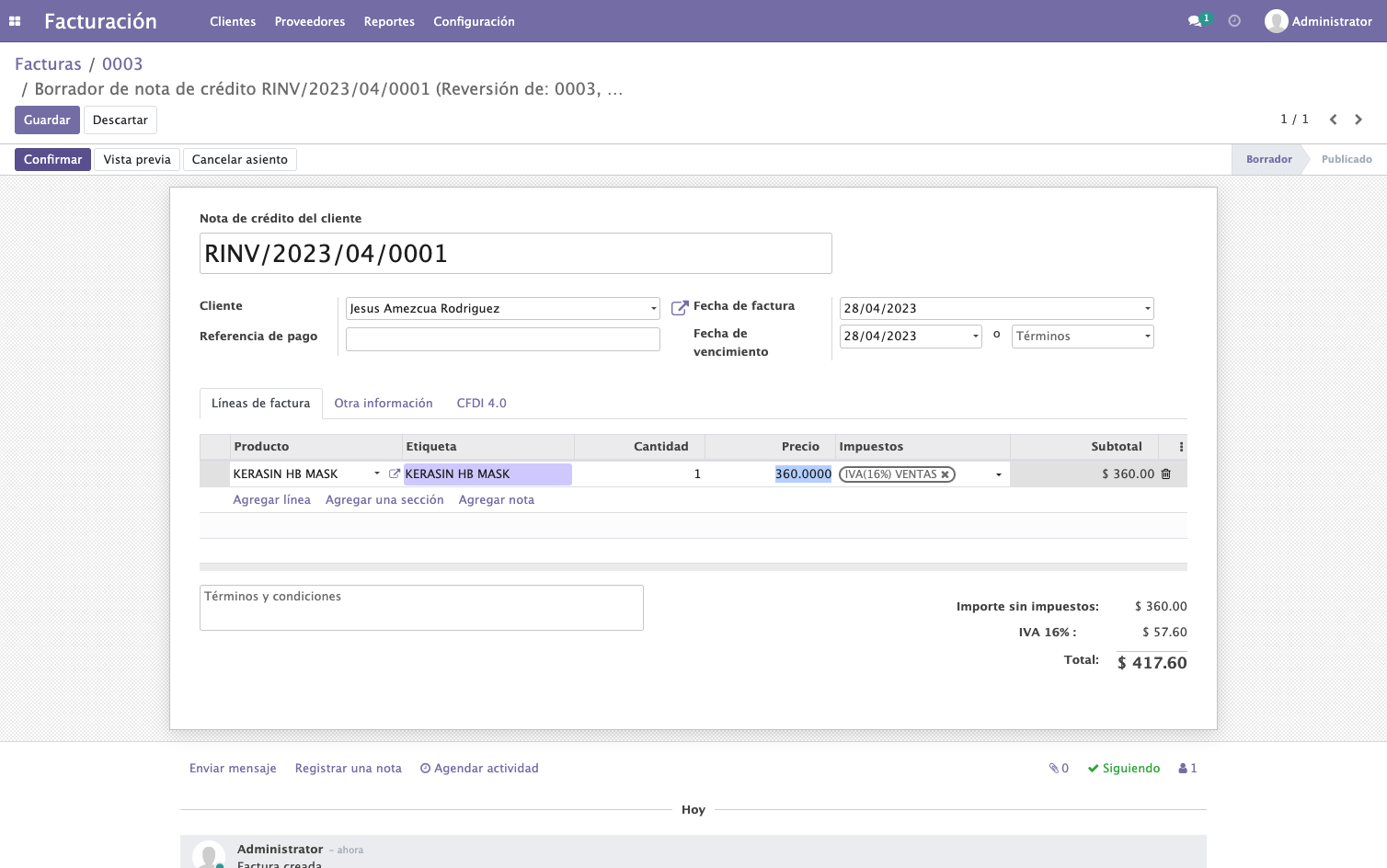Open the Configuración menu
This screenshot has height=868, width=1387.
[x=474, y=21]
